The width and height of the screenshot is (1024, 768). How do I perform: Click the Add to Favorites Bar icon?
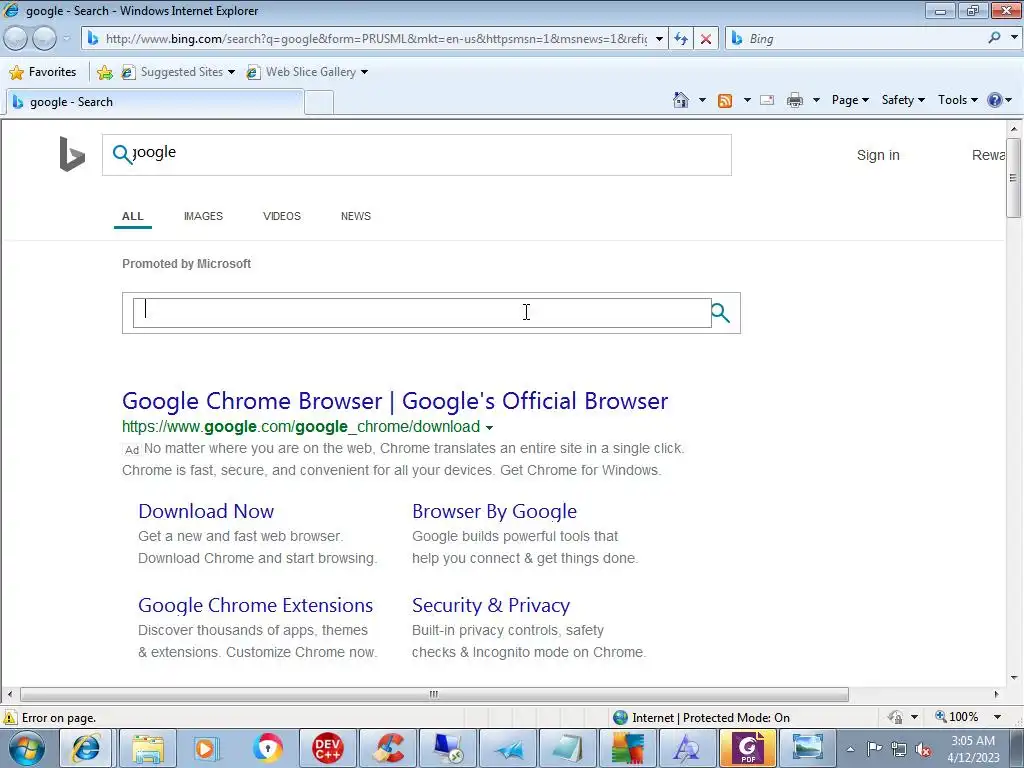[104, 72]
